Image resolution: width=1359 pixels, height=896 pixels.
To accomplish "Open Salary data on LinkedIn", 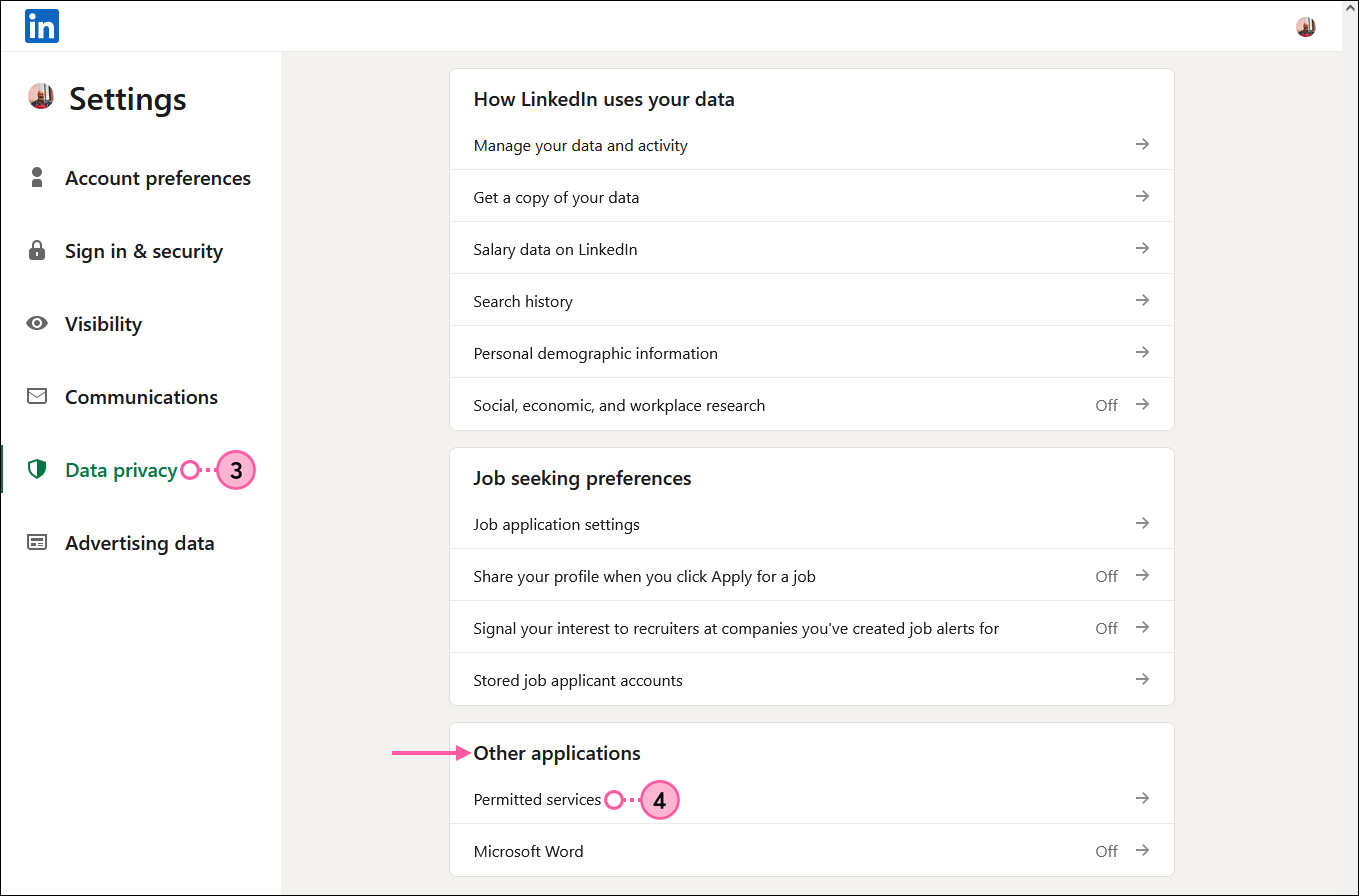I will [812, 249].
